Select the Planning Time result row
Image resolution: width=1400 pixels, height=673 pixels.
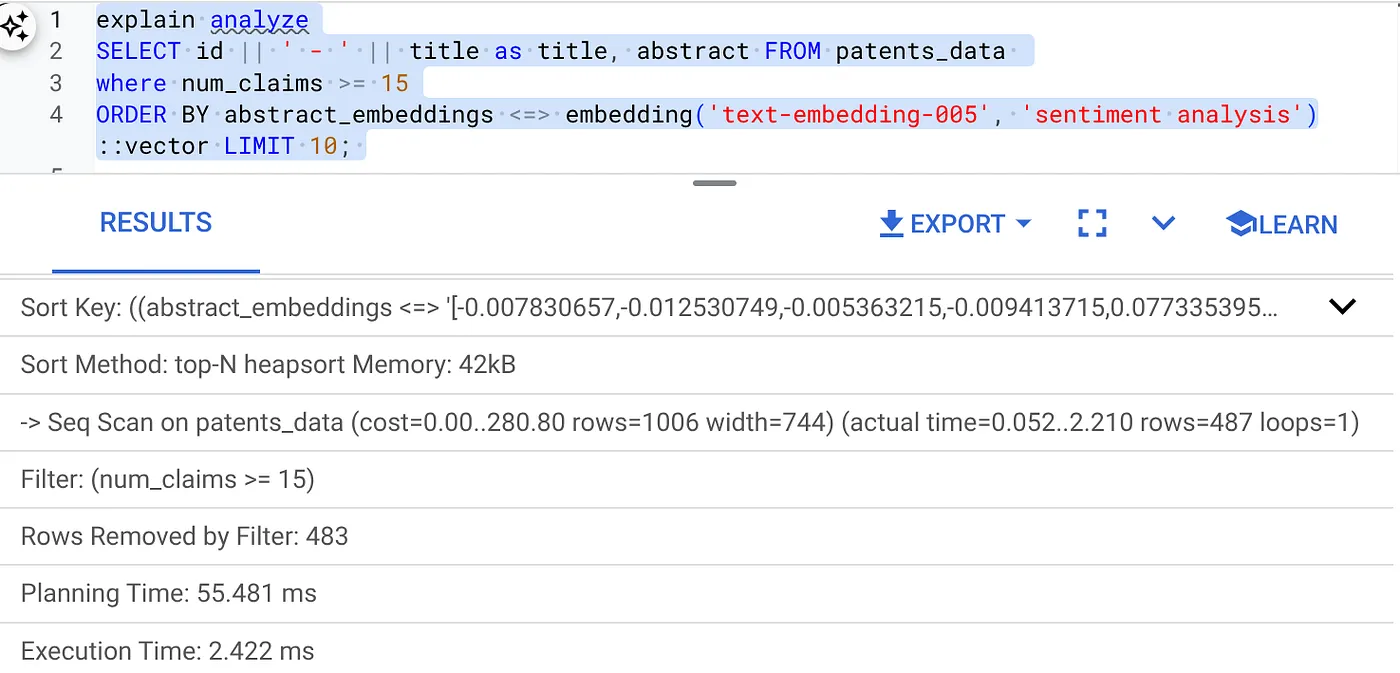point(169,594)
